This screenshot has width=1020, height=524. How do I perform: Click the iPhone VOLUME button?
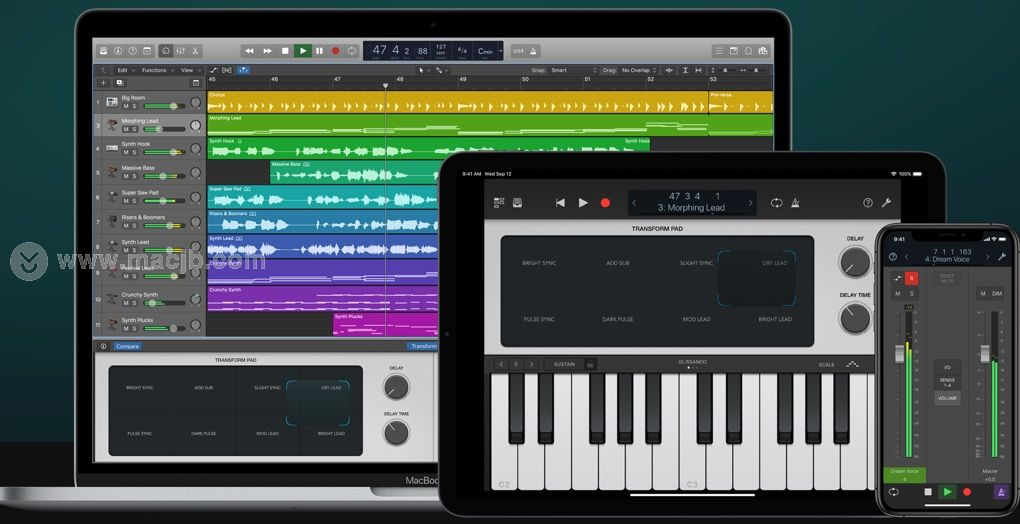click(947, 398)
